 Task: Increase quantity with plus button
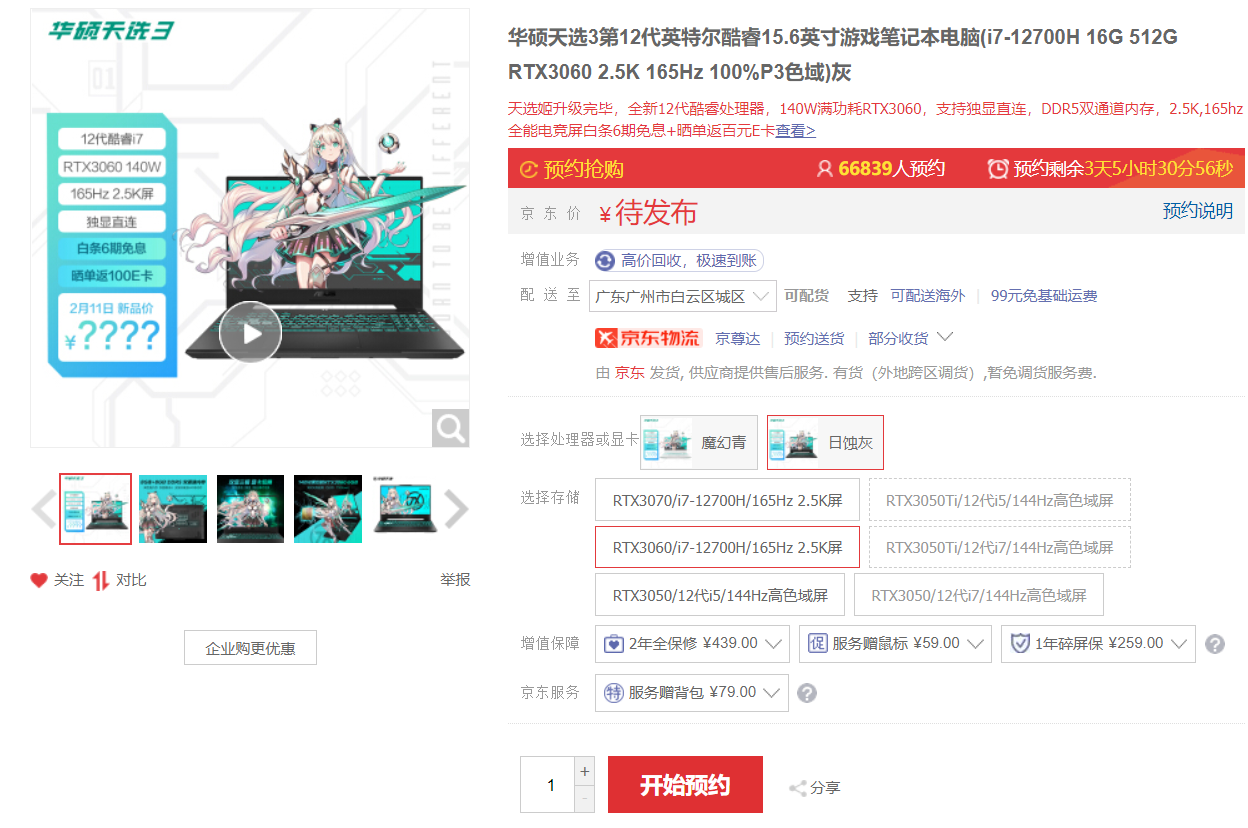(585, 771)
